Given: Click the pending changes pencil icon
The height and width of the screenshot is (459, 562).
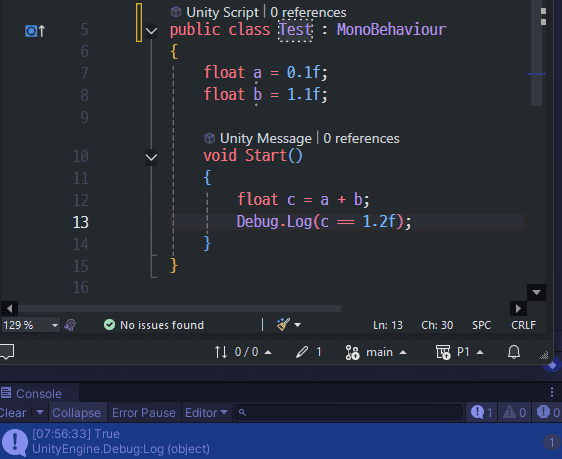Looking at the screenshot, I should pyautogui.click(x=302, y=352).
